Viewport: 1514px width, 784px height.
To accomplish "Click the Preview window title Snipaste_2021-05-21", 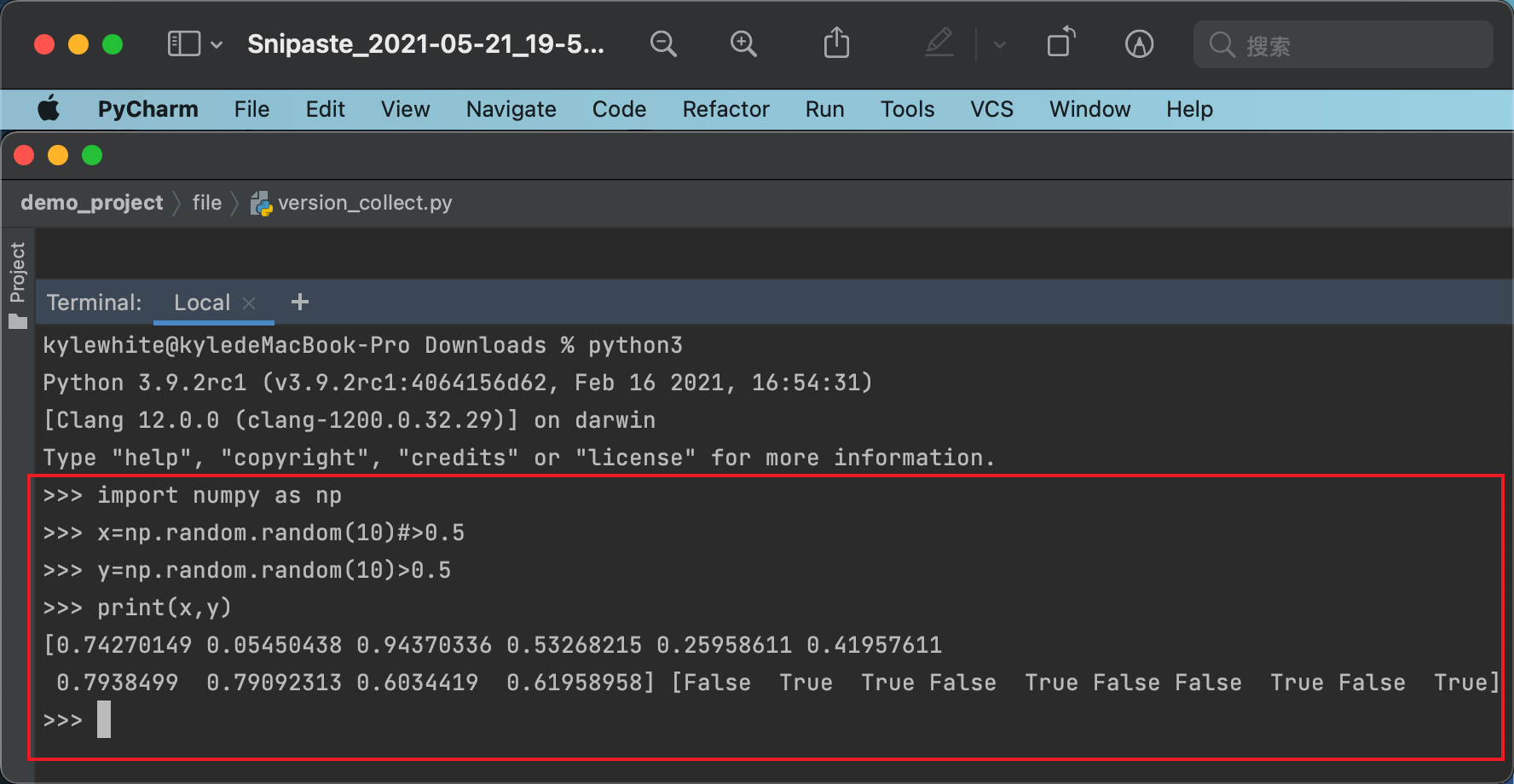I will [x=425, y=44].
